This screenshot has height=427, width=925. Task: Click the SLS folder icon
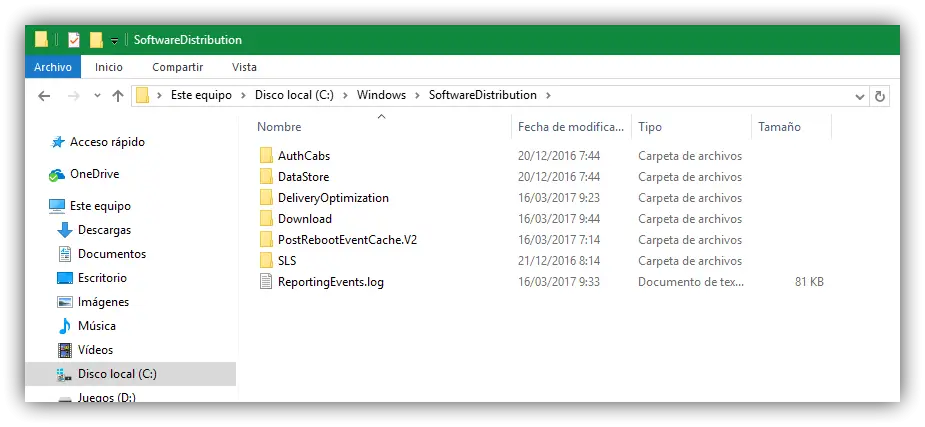[265, 261]
